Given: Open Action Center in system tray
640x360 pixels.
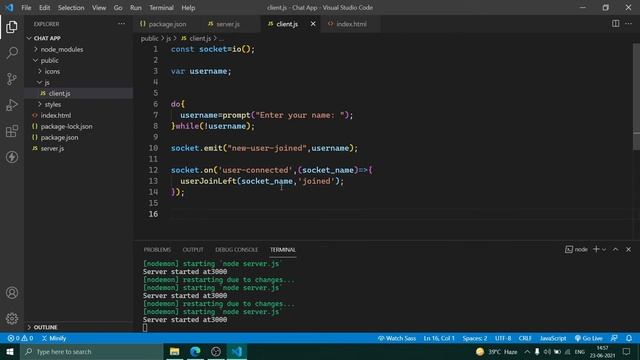Looking at the screenshot, I should pos(627,351).
